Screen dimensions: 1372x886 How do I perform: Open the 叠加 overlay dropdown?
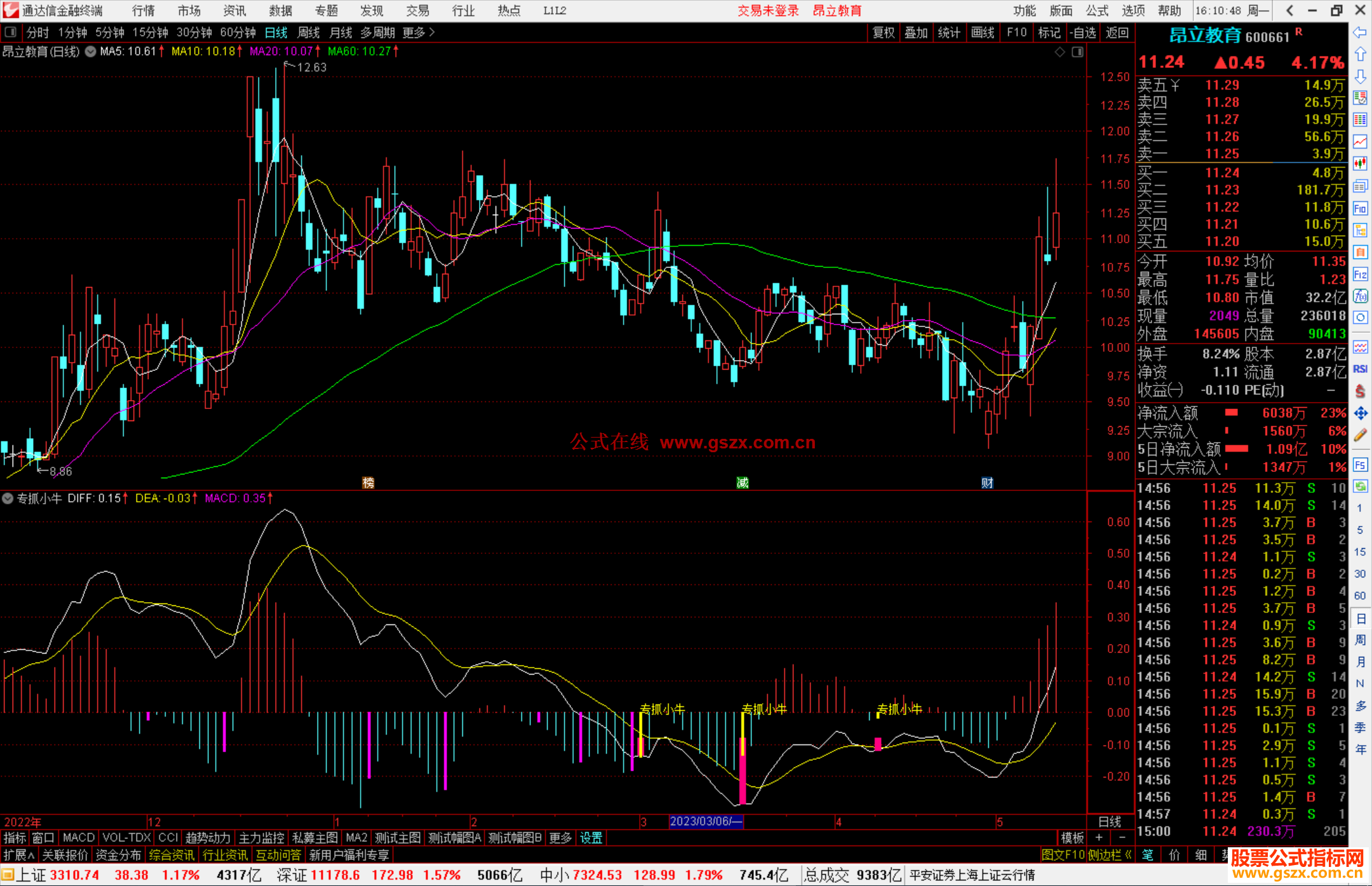(917, 32)
